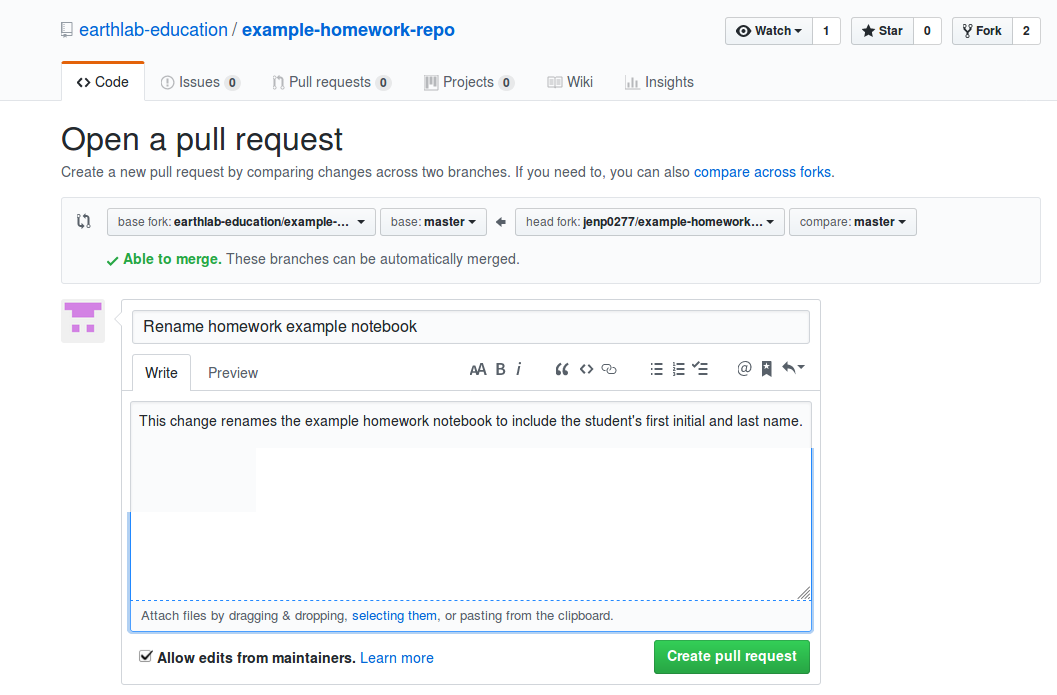
Task: Focus the pull request title field
Action: click(x=471, y=327)
